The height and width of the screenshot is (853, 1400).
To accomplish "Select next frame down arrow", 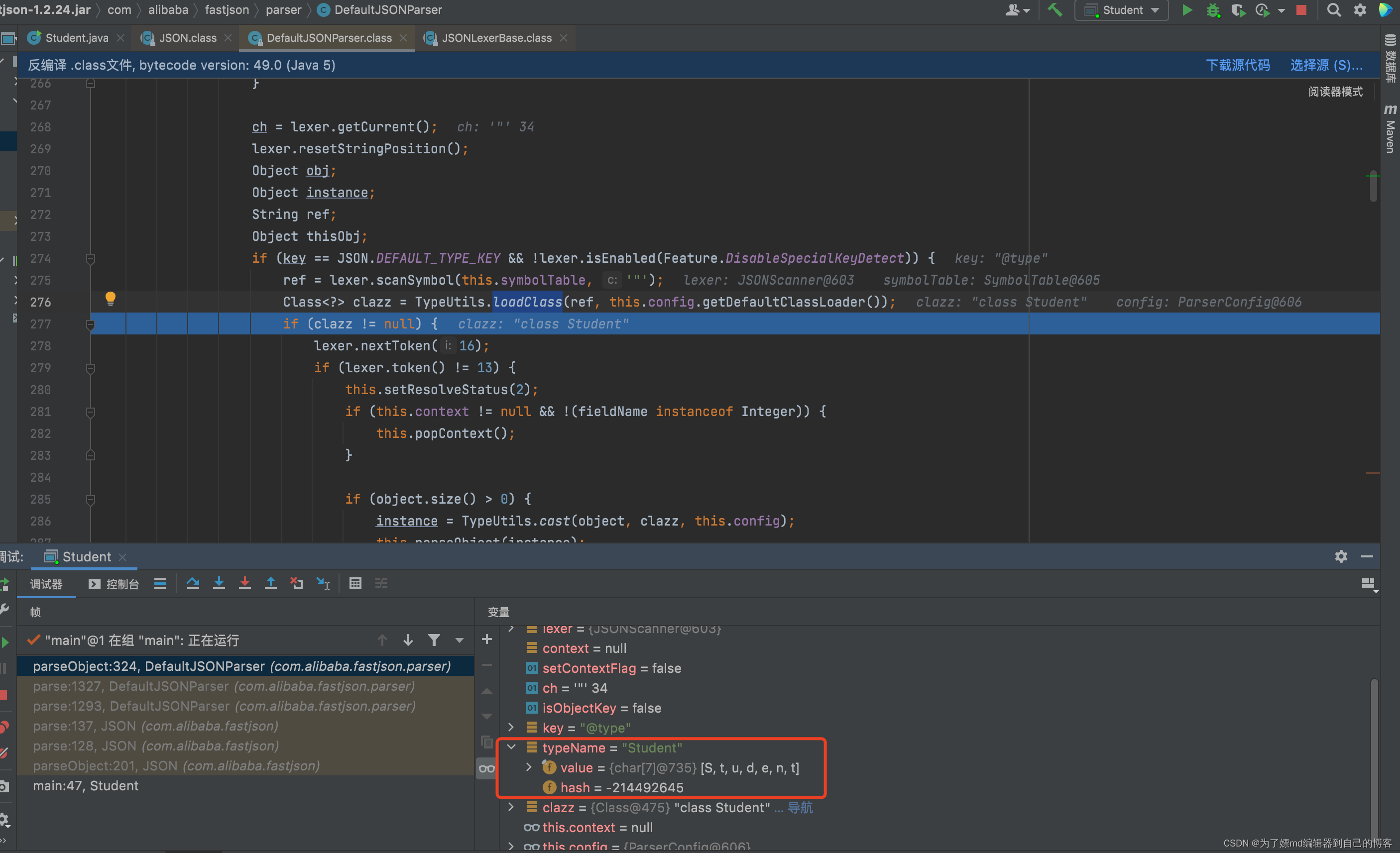I will (408, 640).
